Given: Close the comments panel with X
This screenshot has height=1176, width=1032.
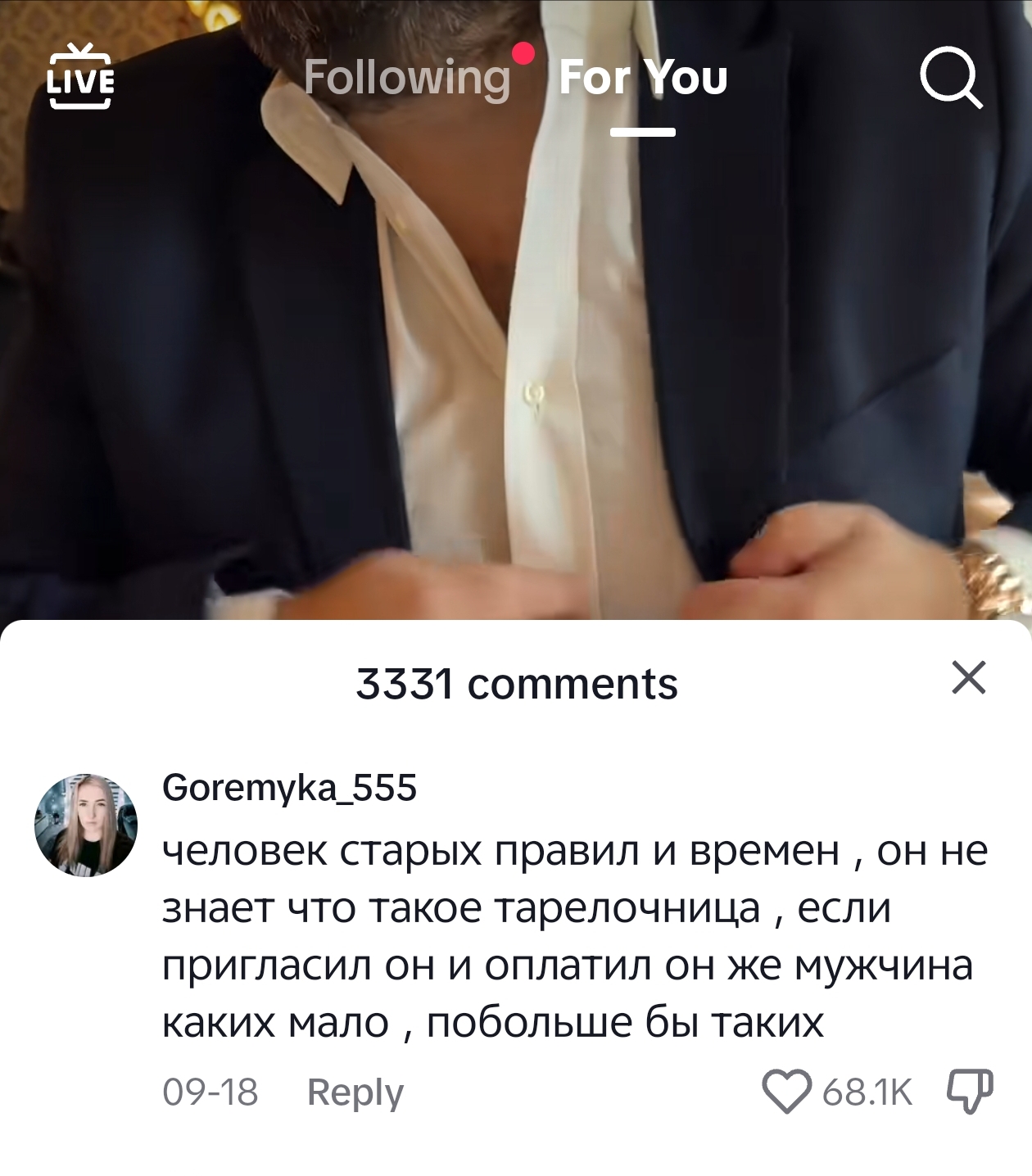Looking at the screenshot, I should coord(969,678).
